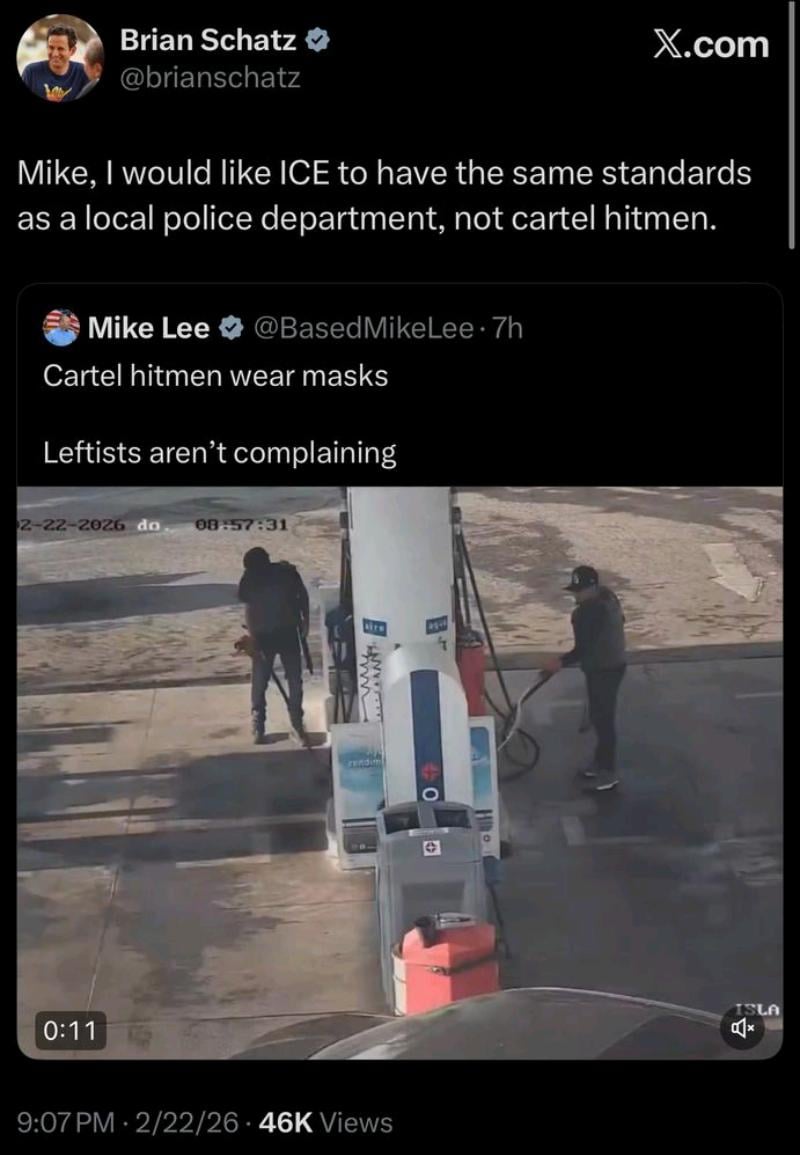This screenshot has height=1155, width=800.
Task: Open the @brianschatz handle
Action: 210,77
